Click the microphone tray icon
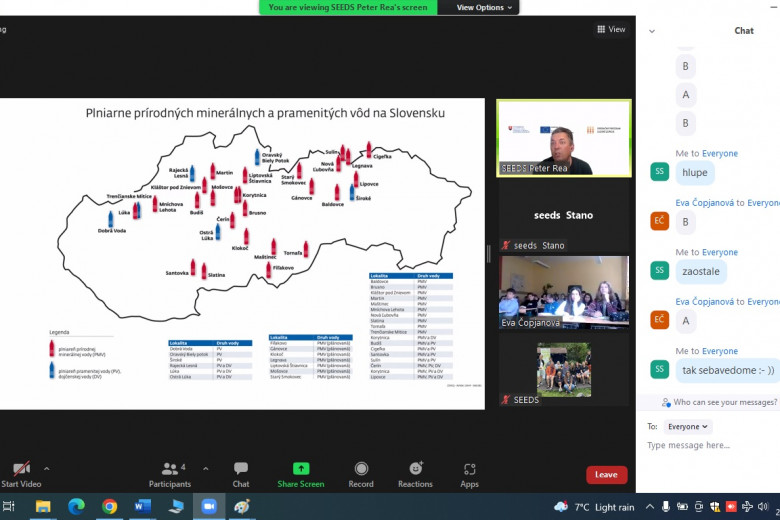The width and height of the screenshot is (780, 520). click(666, 507)
